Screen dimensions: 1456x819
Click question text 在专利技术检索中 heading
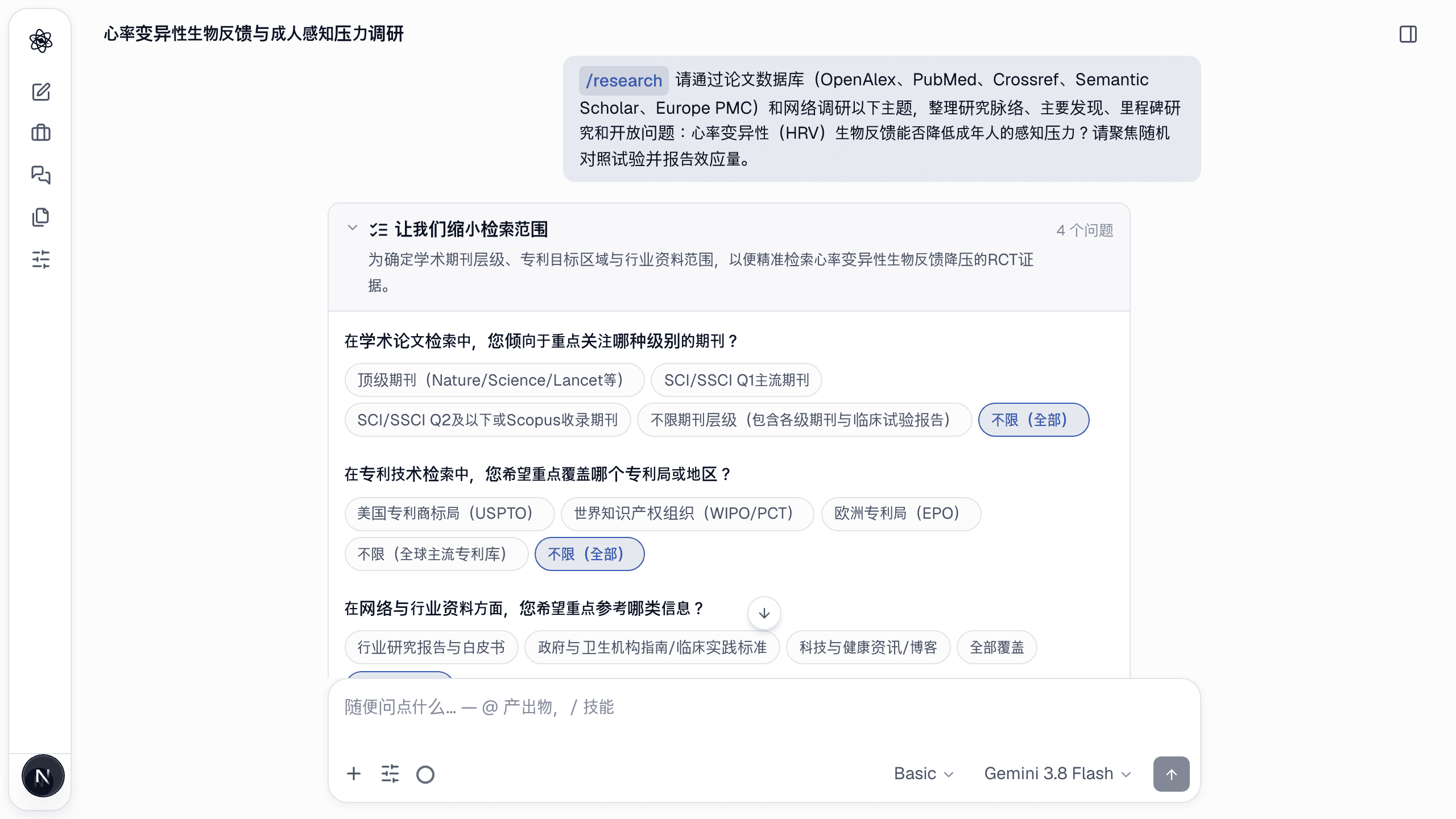click(539, 474)
